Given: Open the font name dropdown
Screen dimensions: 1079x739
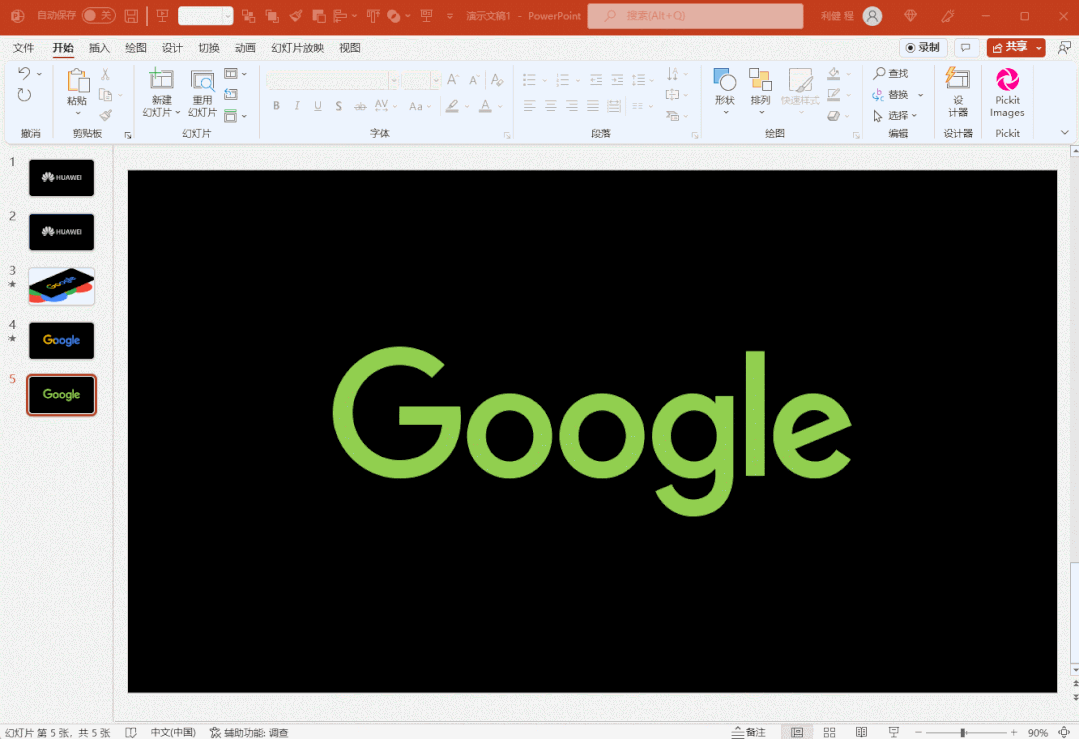Looking at the screenshot, I should click(394, 81).
